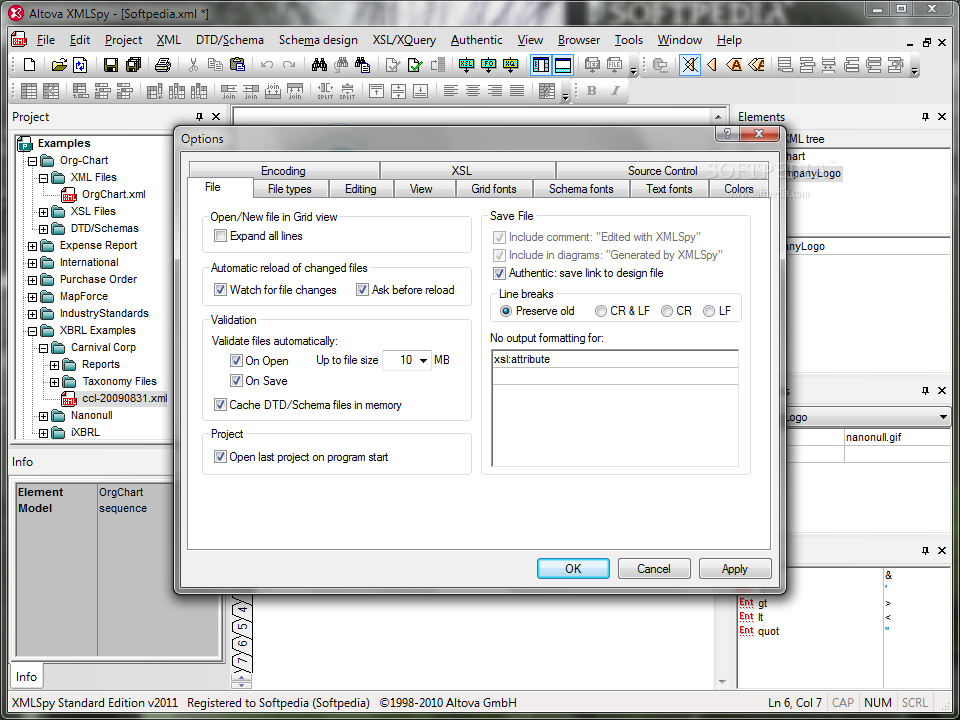
Task: Click the Copy icon in toolbar
Action: [x=215, y=64]
